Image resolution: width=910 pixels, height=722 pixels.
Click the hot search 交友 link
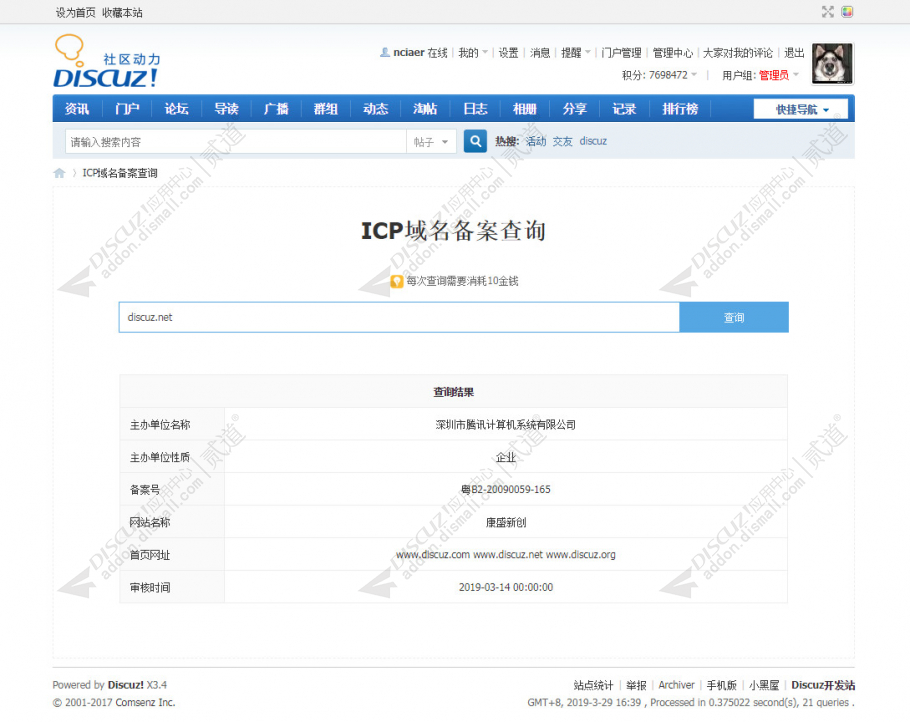(x=562, y=141)
